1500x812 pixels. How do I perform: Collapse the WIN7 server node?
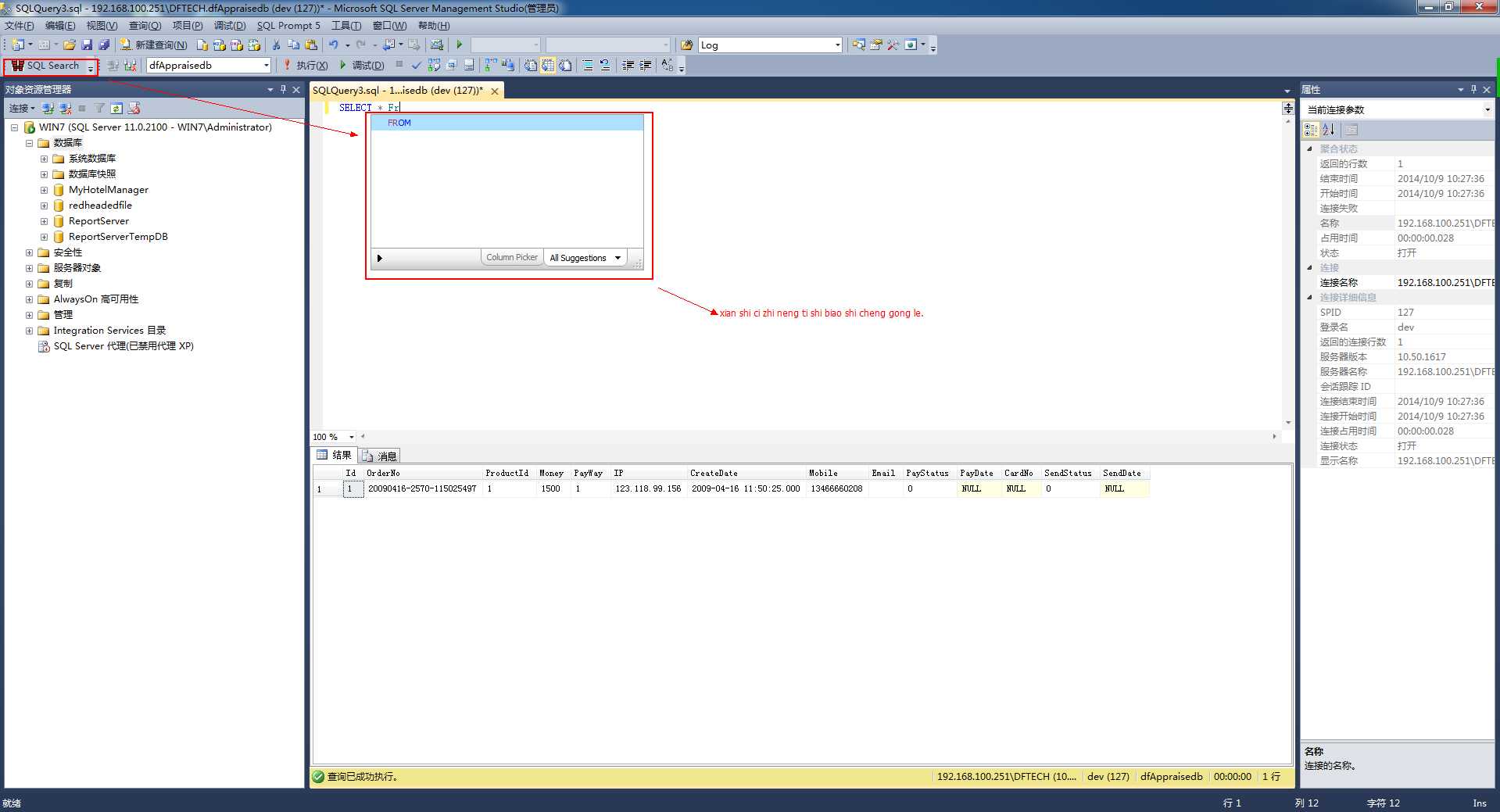click(x=14, y=127)
